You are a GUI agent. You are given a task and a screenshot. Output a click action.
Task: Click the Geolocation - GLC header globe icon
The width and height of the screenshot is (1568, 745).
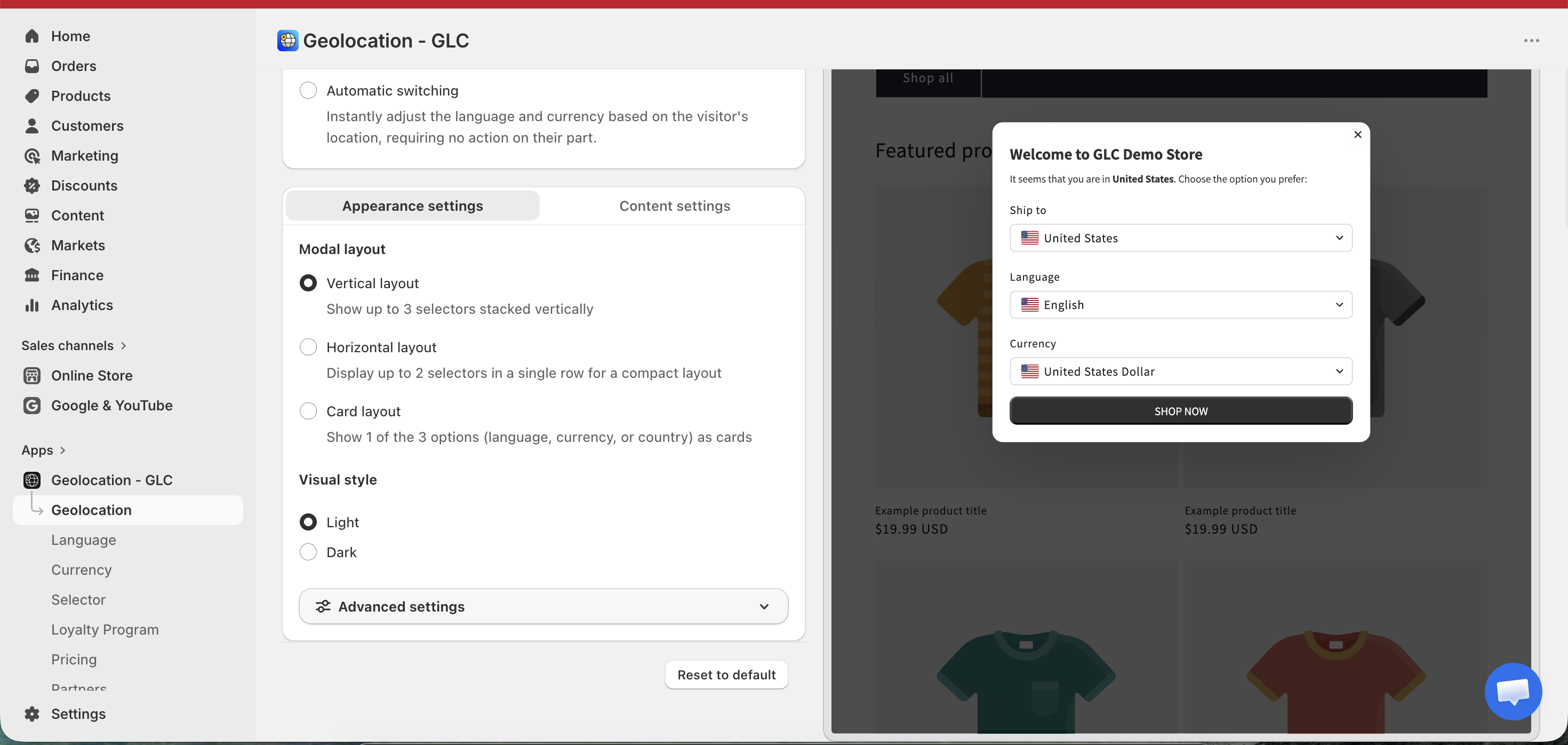tap(287, 40)
